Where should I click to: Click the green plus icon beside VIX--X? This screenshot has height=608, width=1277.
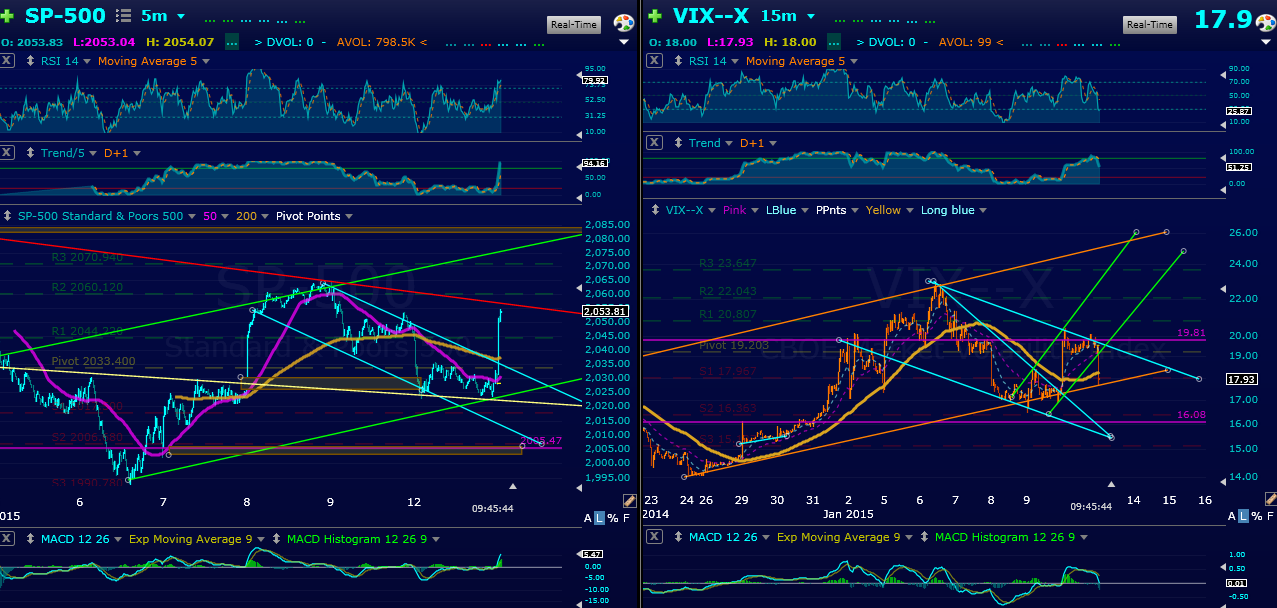[x=655, y=16]
